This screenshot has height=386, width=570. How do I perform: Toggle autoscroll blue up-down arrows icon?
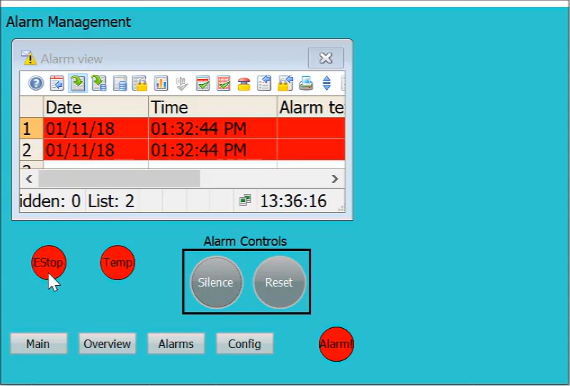tap(326, 83)
